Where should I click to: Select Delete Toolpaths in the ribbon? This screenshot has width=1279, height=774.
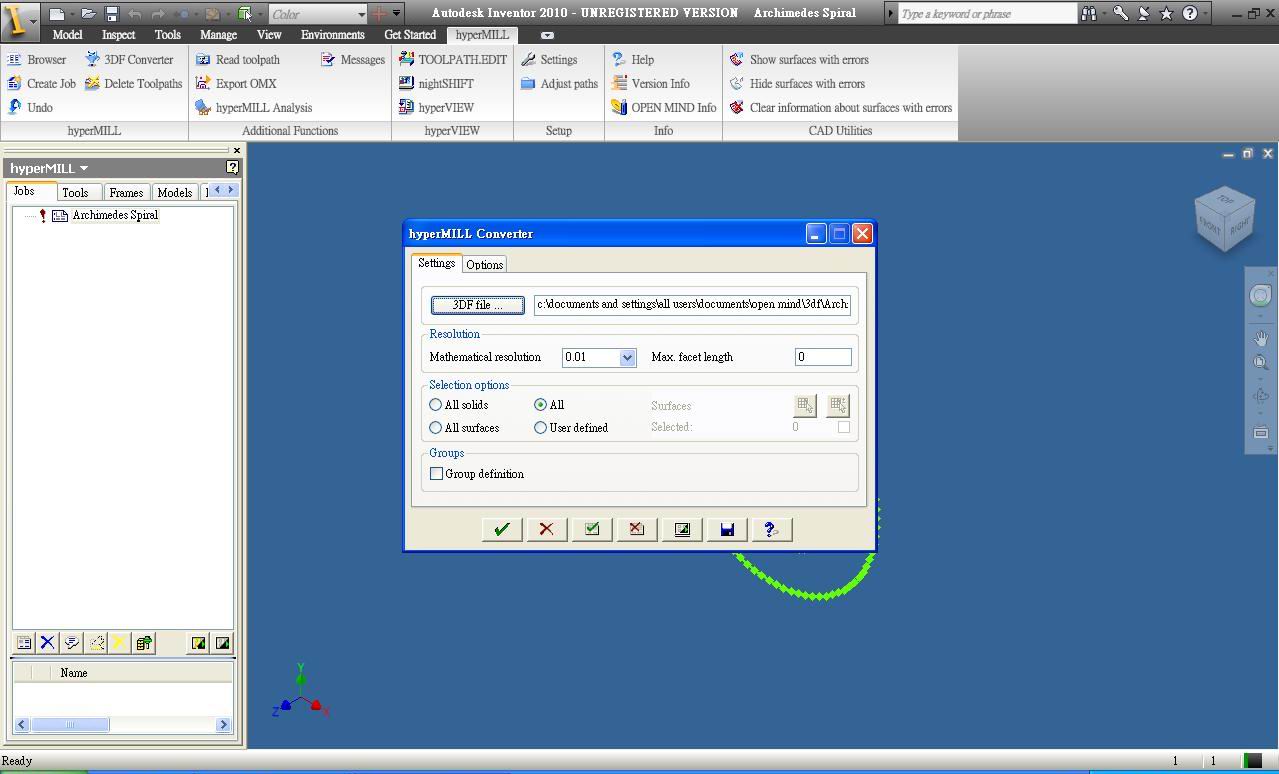134,84
